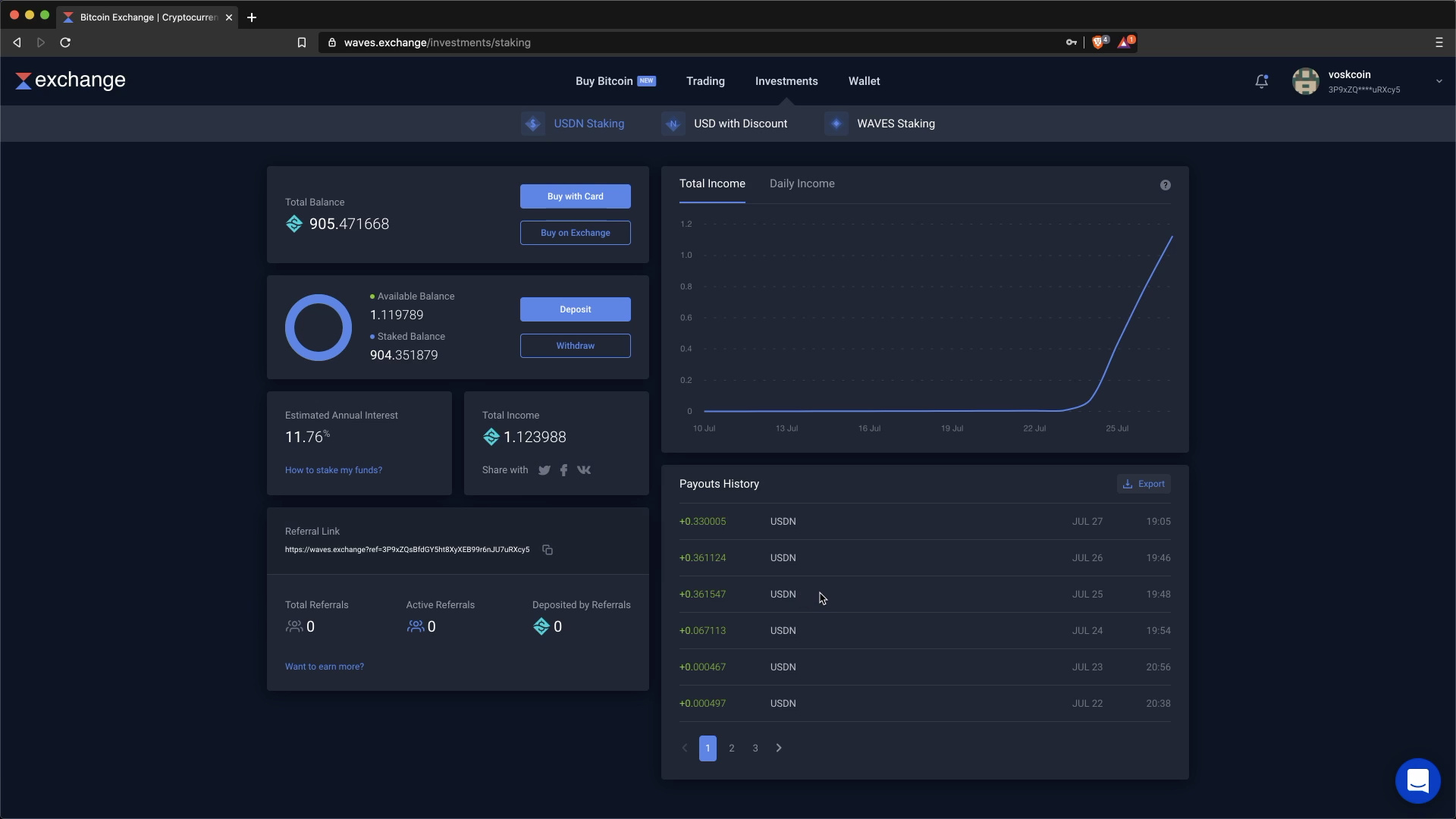Open the browser hamburger menu
1456x819 pixels.
click(1439, 42)
